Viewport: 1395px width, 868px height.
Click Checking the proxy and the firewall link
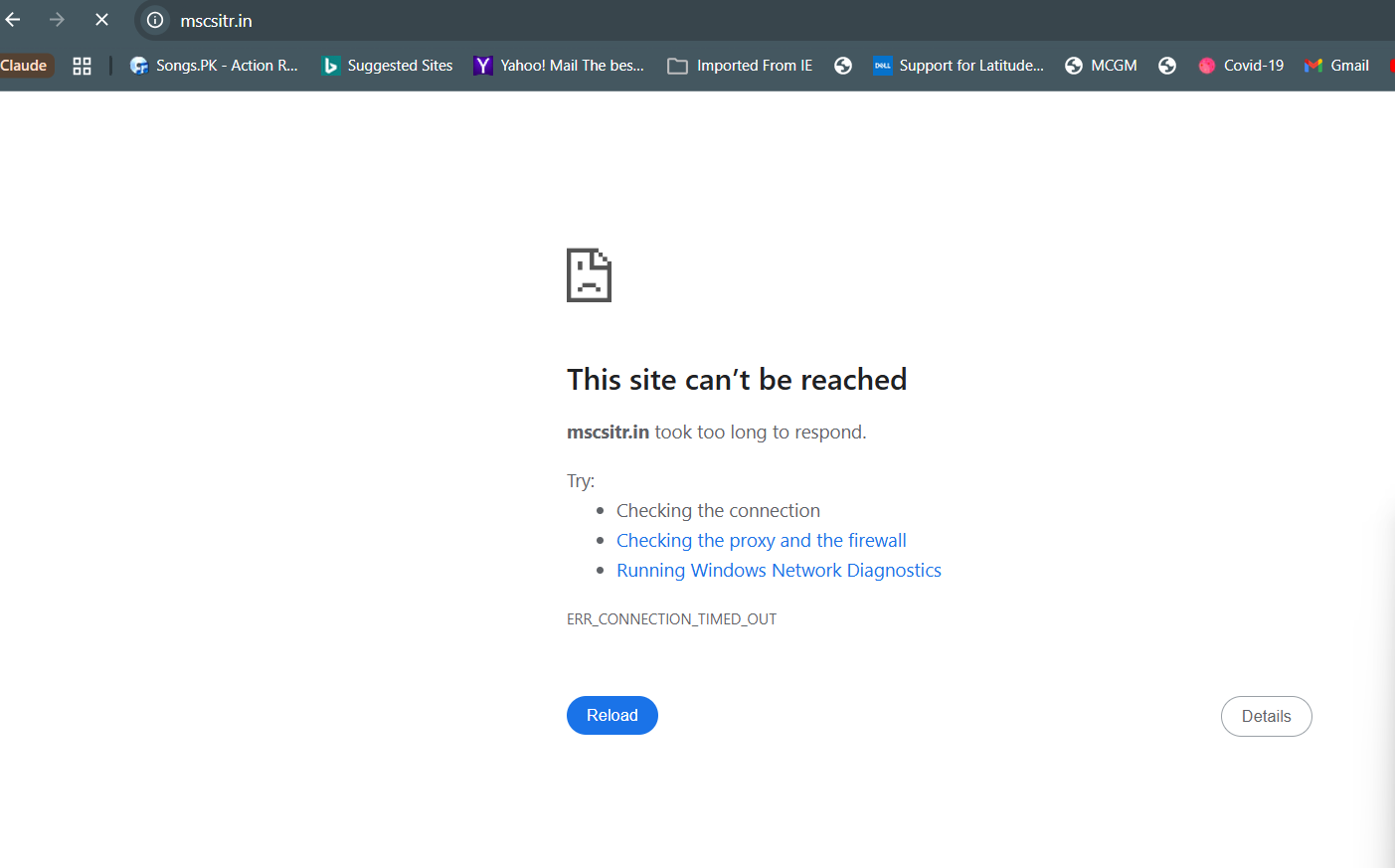pos(761,540)
